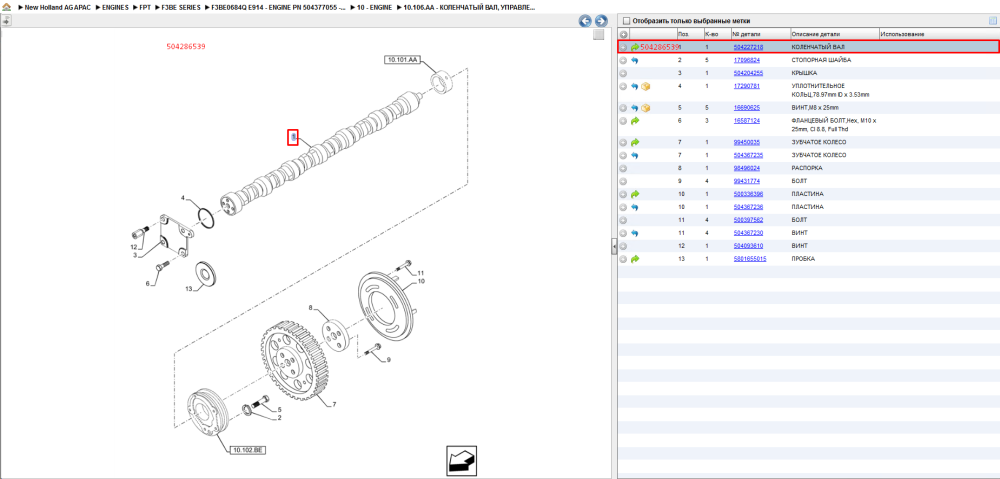
Task: Click the large return arrow icon under the diagram
Action: pyautogui.click(x=462, y=459)
